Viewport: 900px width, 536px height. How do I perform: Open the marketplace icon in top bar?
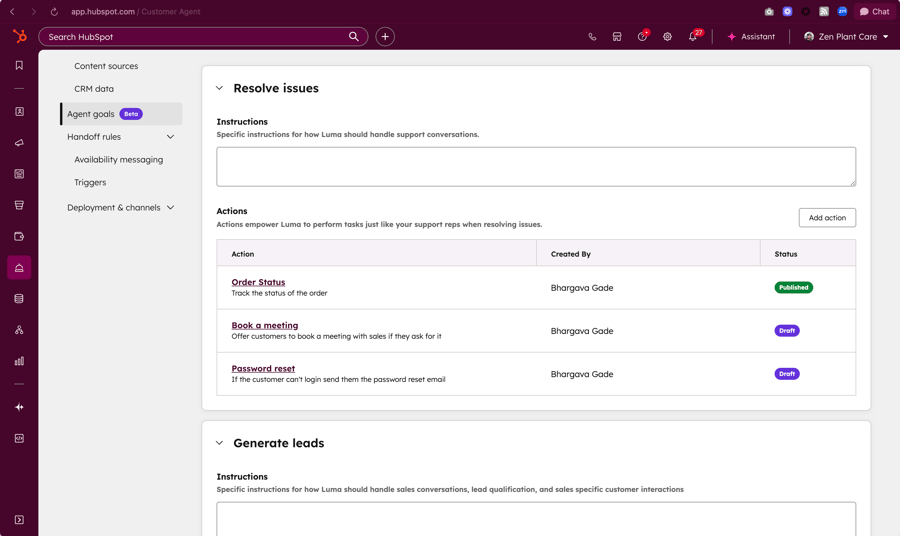617,37
